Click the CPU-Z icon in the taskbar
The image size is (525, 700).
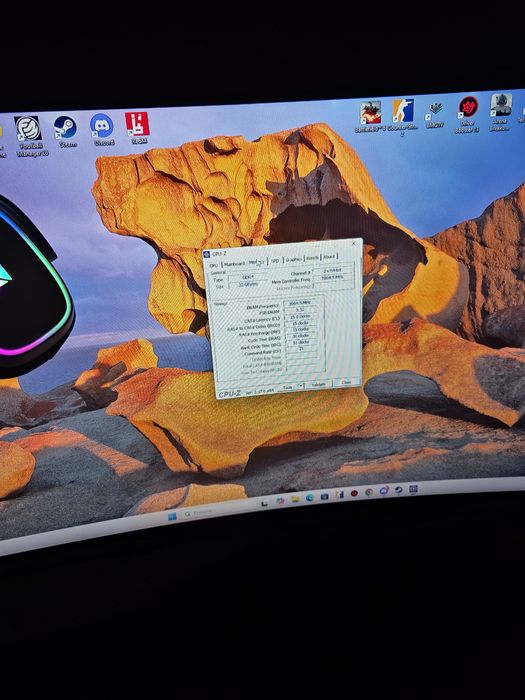click(x=413, y=488)
